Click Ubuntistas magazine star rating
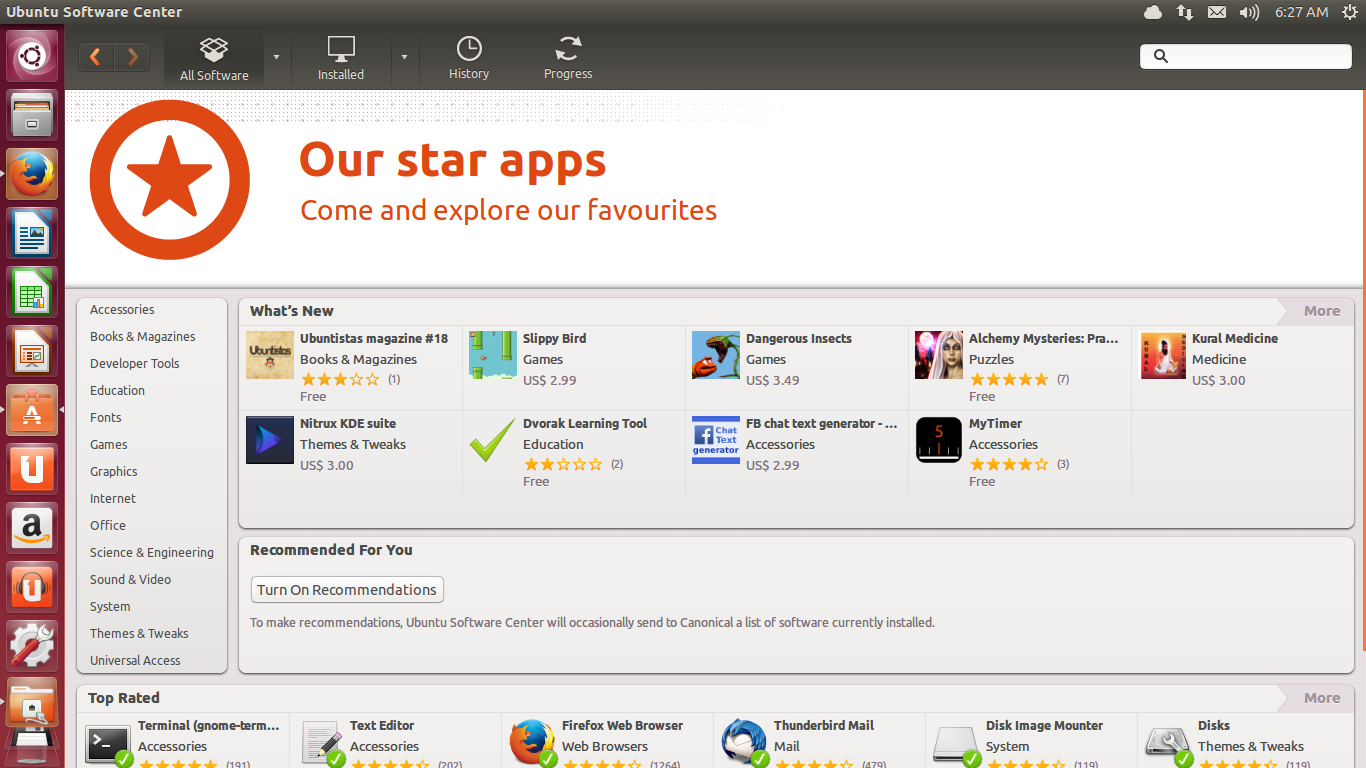This screenshot has width=1366, height=768. coord(340,380)
